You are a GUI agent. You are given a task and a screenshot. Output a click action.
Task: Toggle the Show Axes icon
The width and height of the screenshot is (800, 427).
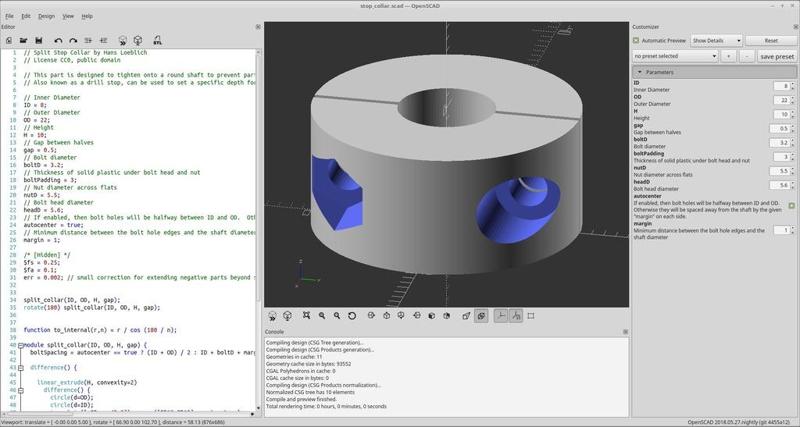(x=499, y=316)
